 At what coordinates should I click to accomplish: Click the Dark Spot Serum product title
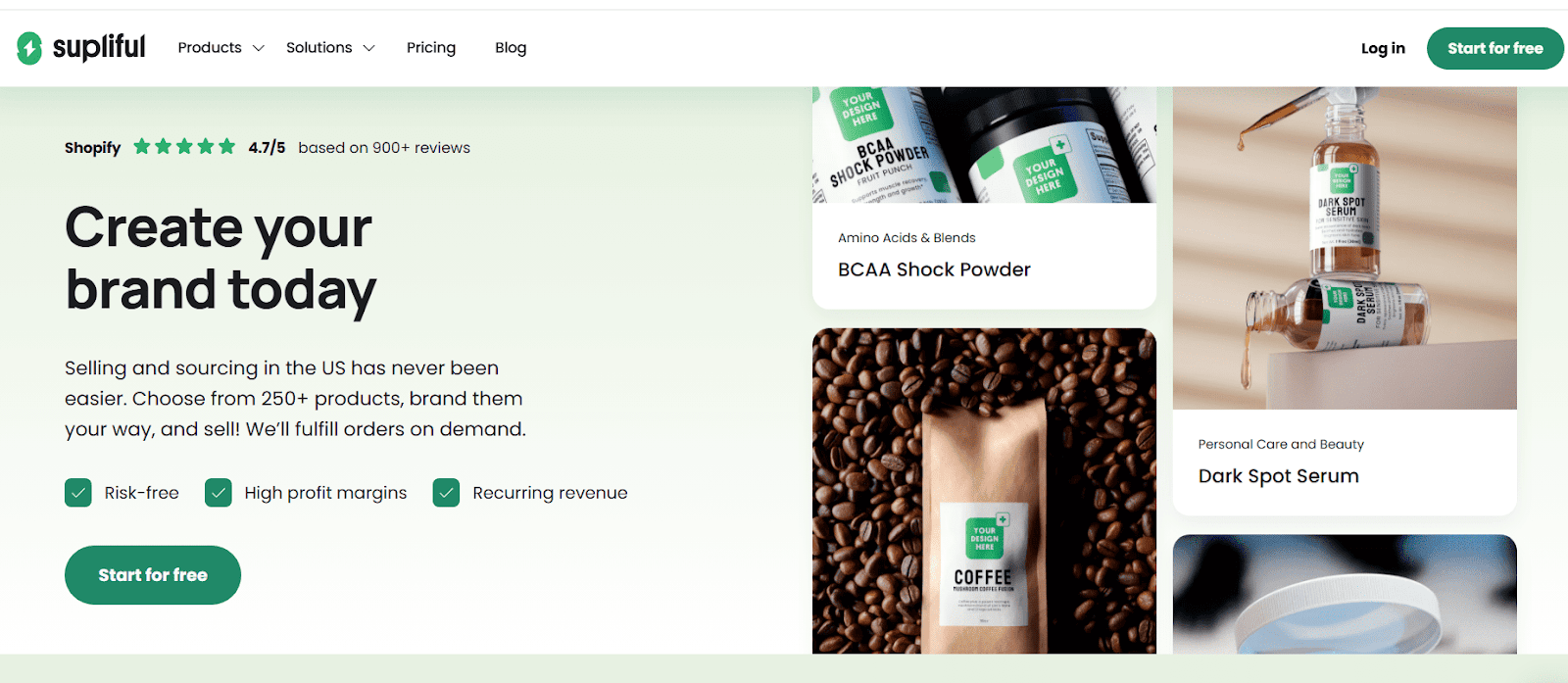pos(1278,476)
